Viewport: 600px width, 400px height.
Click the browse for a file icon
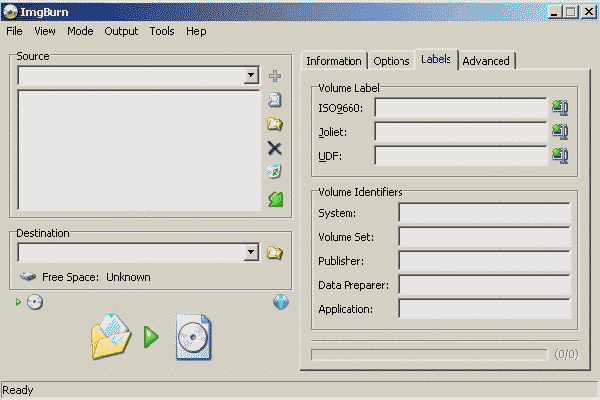(x=275, y=100)
